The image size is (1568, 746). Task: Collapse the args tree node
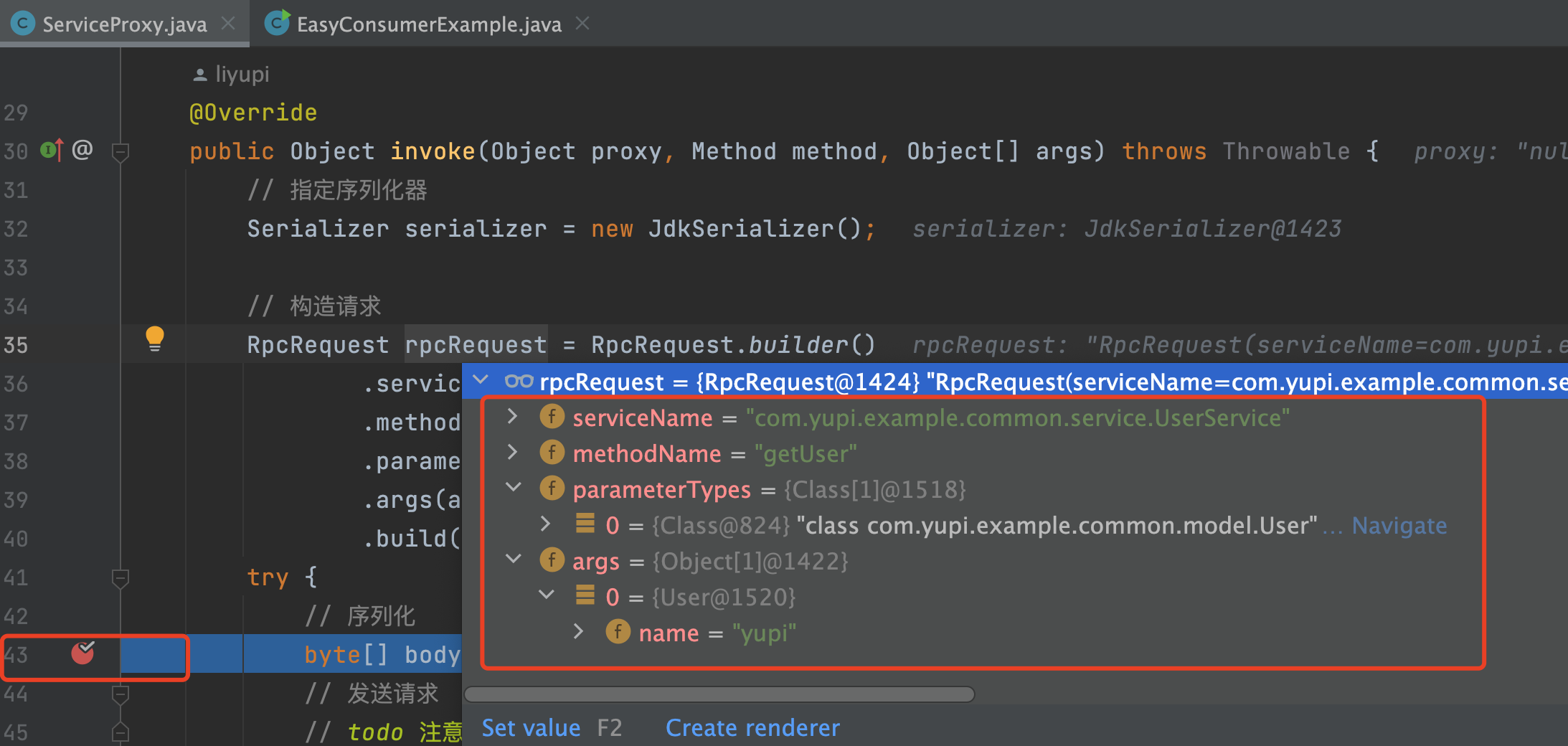click(513, 559)
